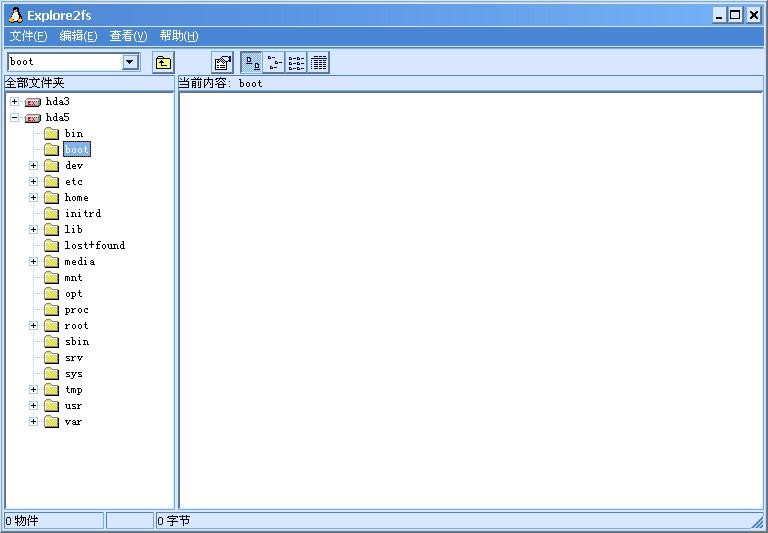Click the dev folder icon

click(51, 166)
